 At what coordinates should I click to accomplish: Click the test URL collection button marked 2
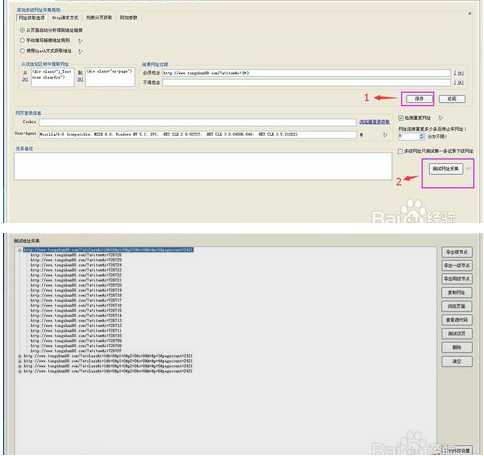click(446, 169)
